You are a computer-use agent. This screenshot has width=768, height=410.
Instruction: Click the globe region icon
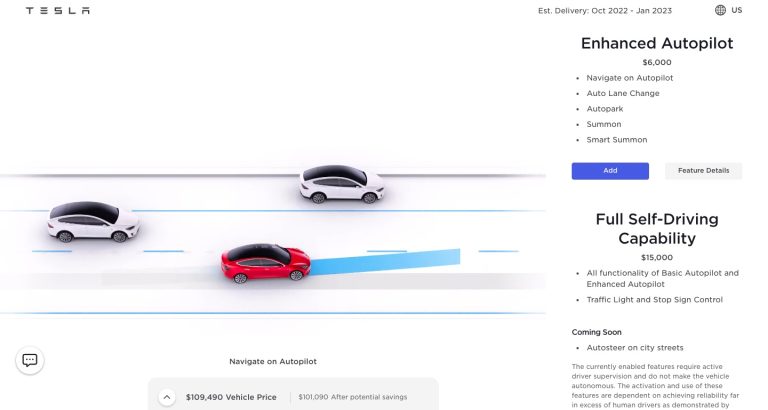point(720,10)
